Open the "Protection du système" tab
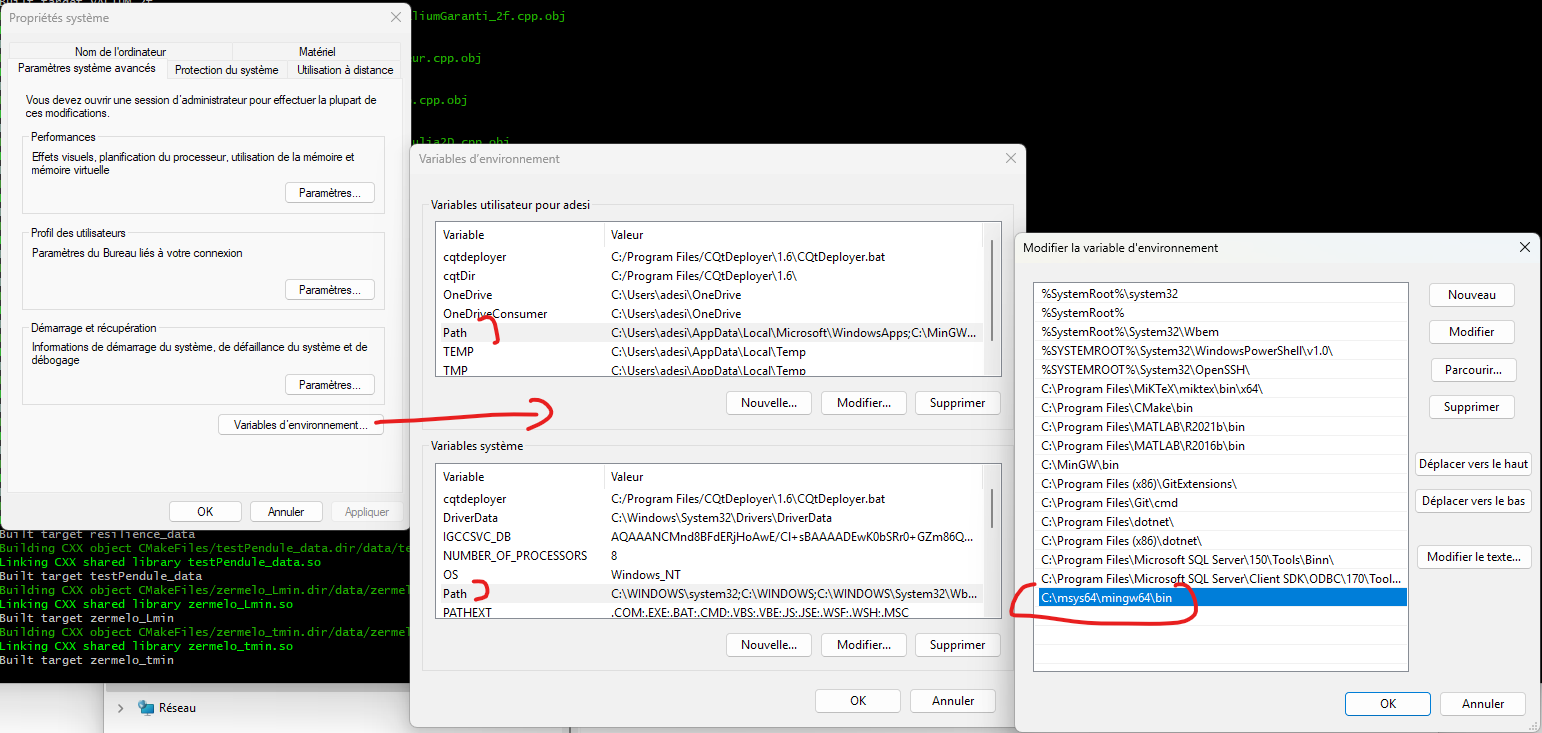The width and height of the screenshot is (1542, 733). (x=225, y=70)
